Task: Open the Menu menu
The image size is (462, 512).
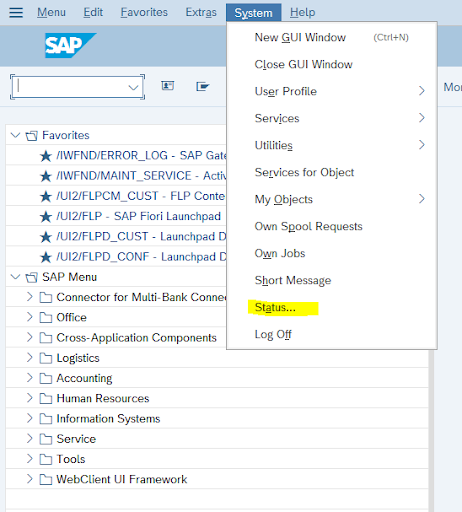Action: [51, 12]
